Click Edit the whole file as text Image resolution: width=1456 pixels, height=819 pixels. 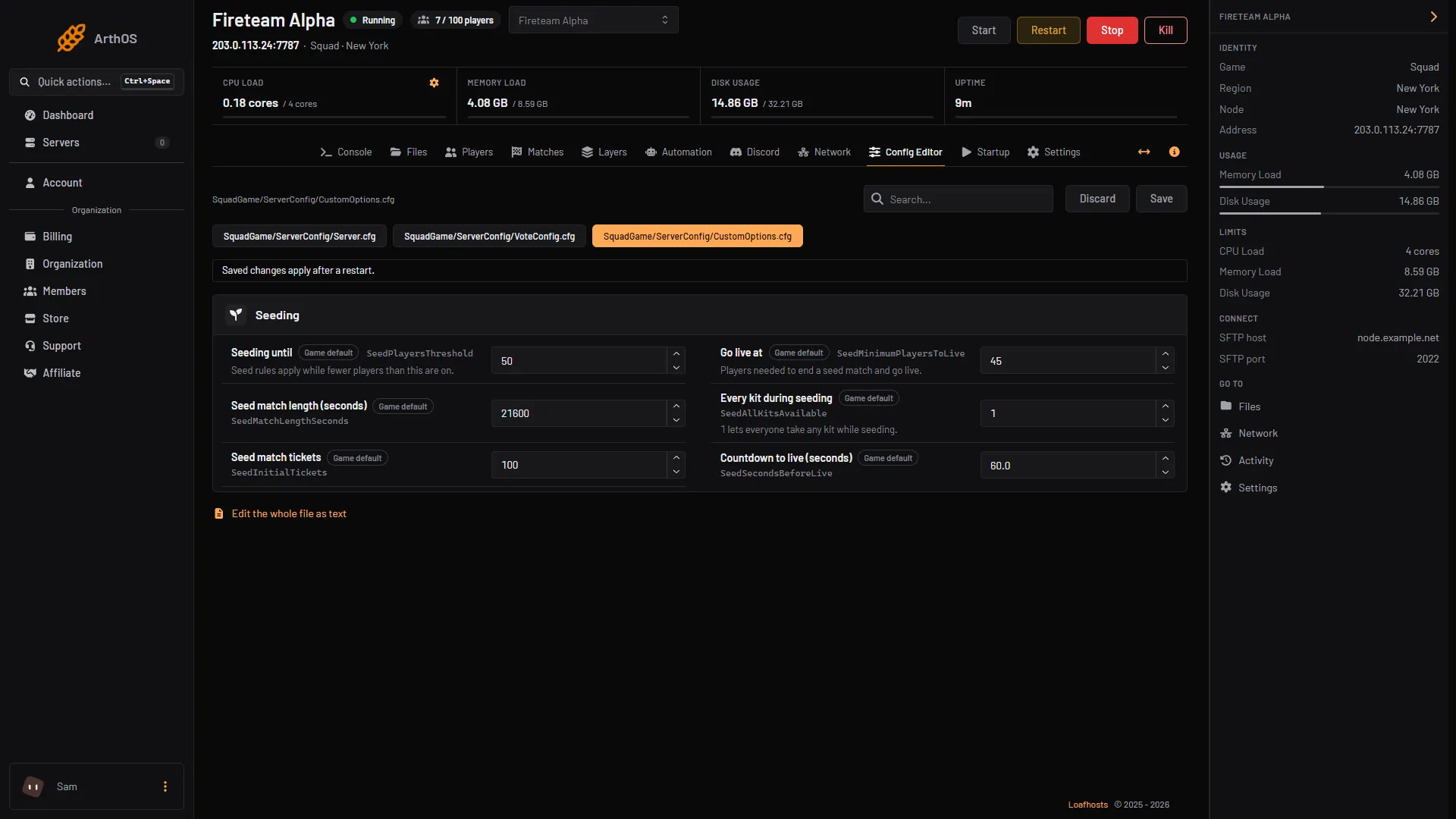(289, 514)
